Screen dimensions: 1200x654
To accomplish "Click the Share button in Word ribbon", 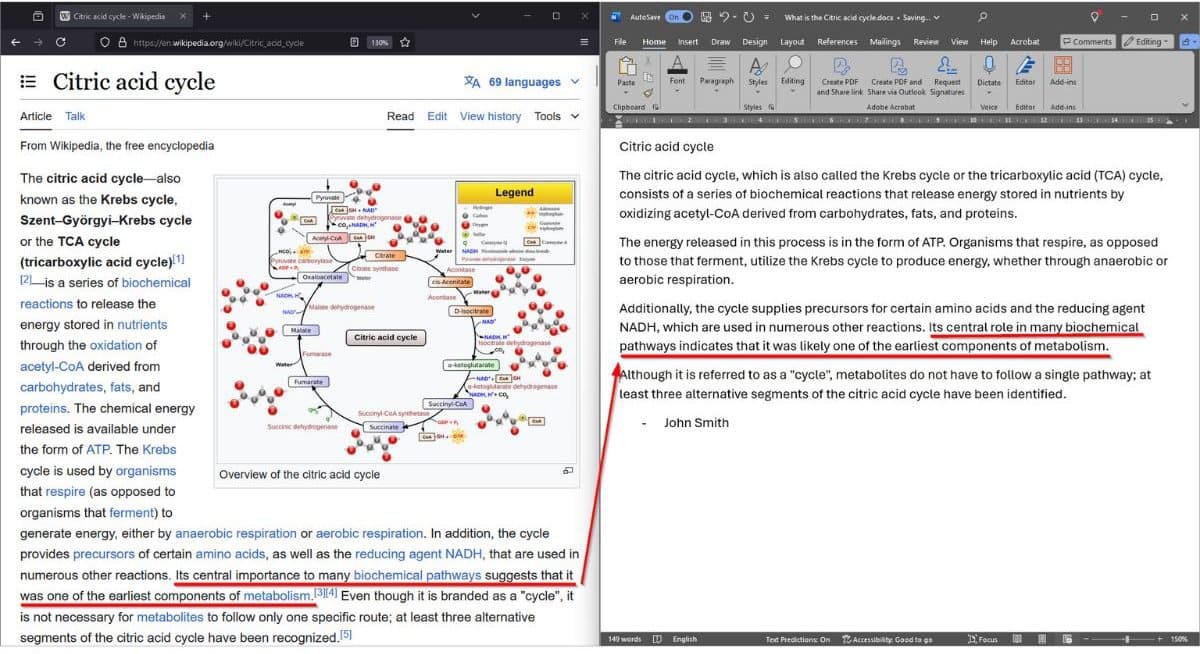I will pyautogui.click(x=1188, y=41).
